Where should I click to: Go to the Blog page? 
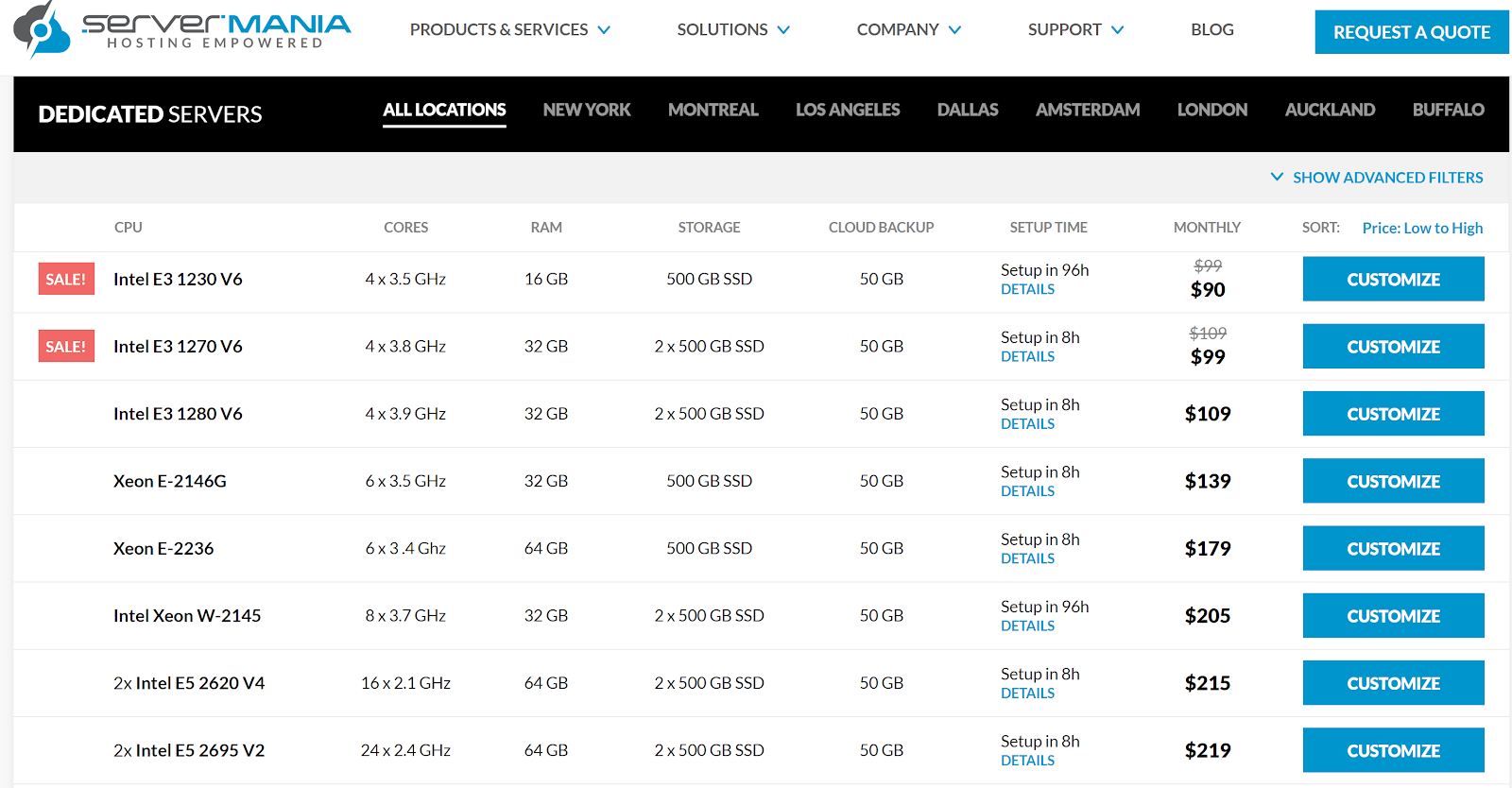pos(1212,30)
